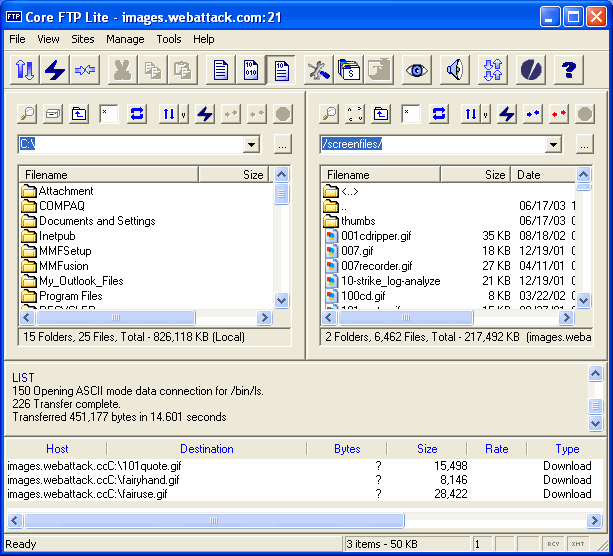The image size is (613, 556).
Task: Click the dark circle stats icon
Action: (531, 70)
